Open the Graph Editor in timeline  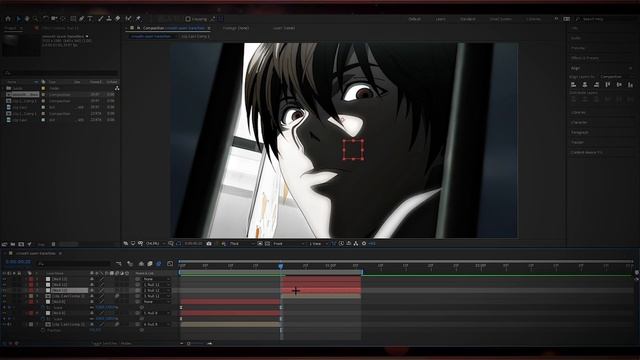(170, 264)
